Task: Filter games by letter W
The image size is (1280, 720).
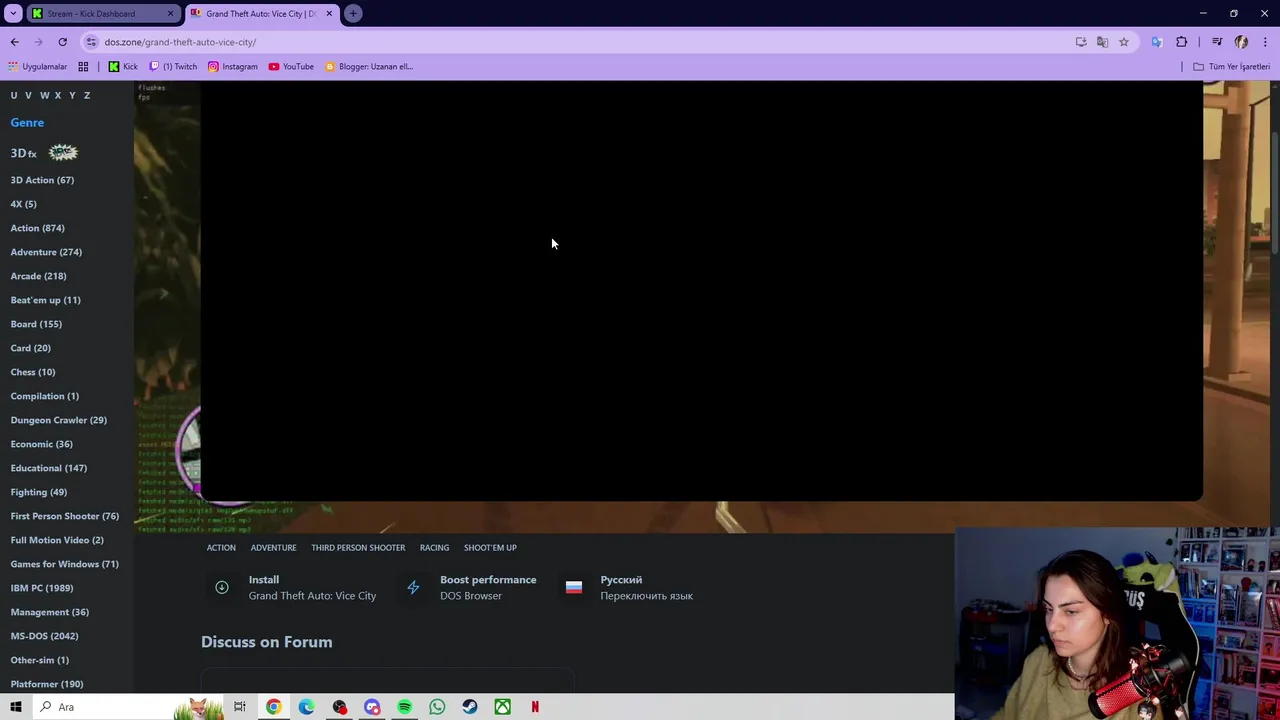Action: pos(44,95)
